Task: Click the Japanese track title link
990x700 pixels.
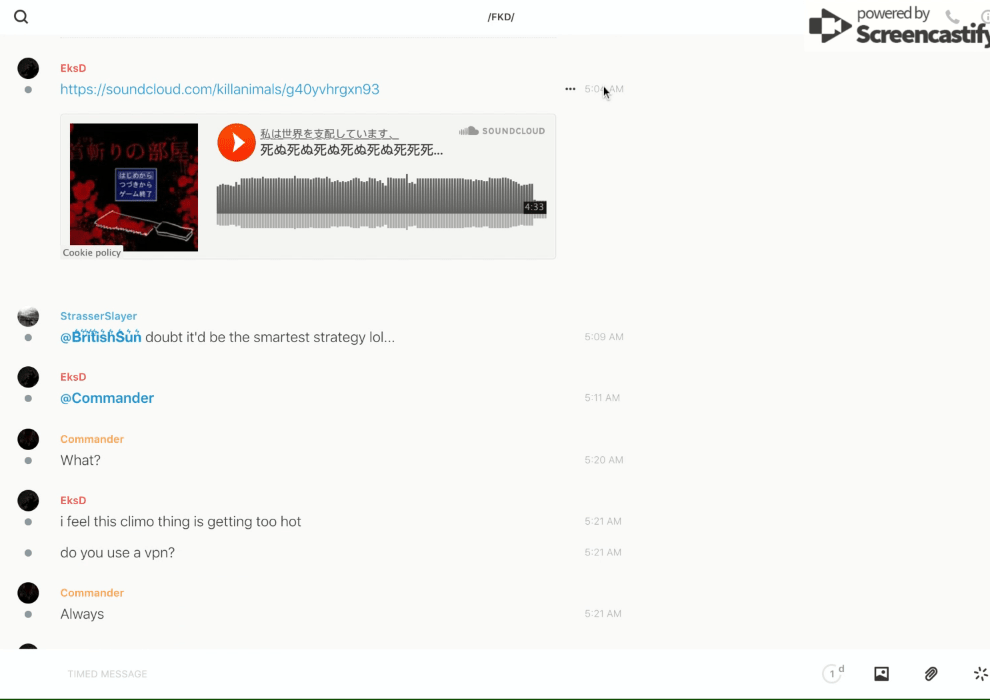Action: (351, 150)
